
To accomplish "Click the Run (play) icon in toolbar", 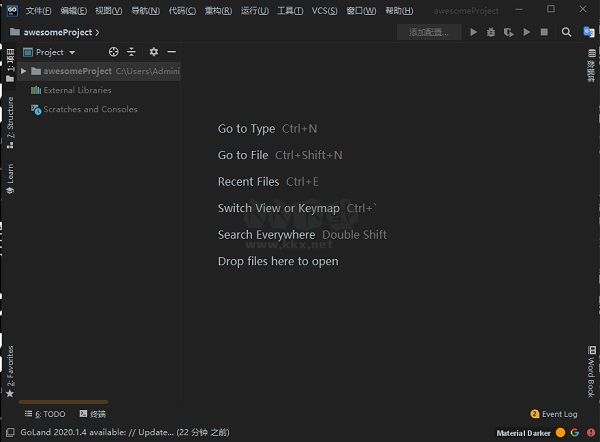I will click(474, 32).
